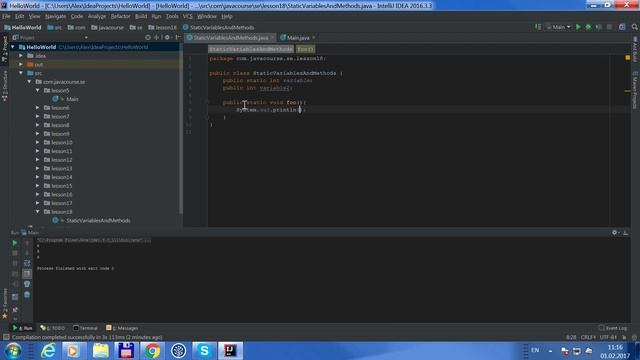Open the Favorites side tool window
640x360 pixels.
(x=4, y=303)
